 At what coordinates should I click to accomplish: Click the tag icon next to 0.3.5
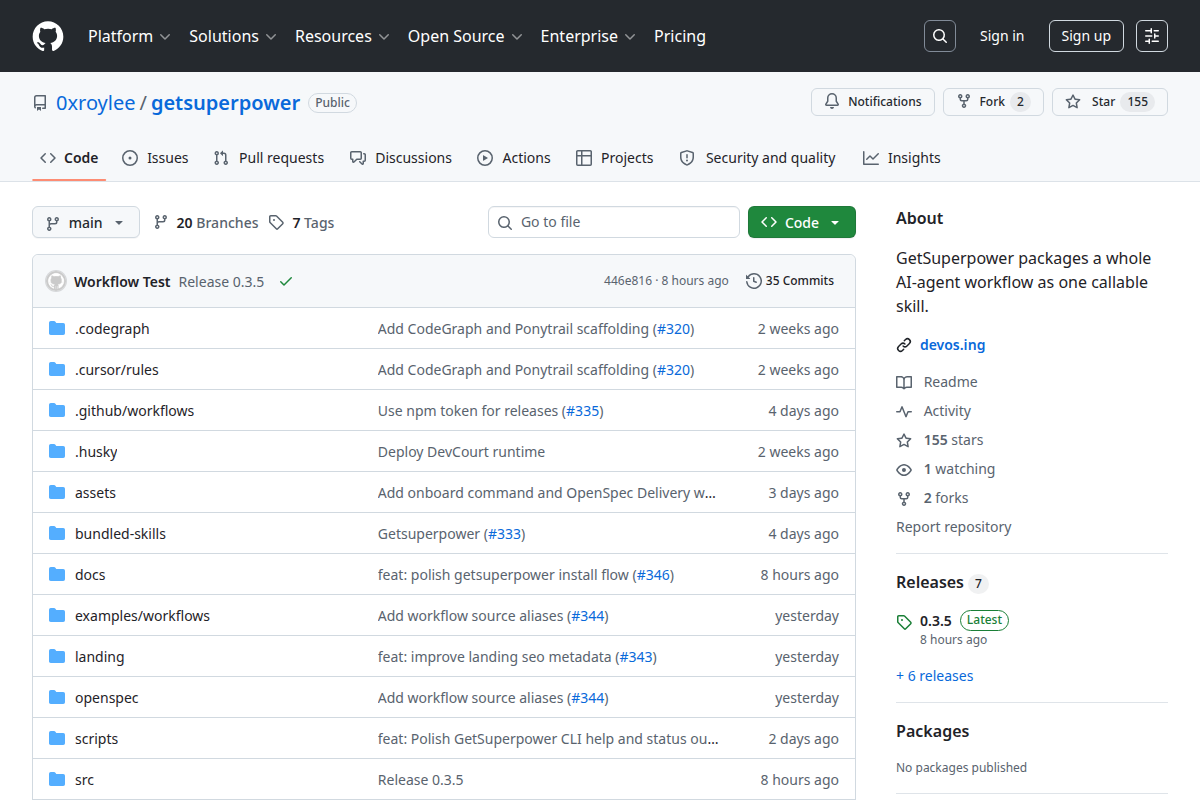904,621
